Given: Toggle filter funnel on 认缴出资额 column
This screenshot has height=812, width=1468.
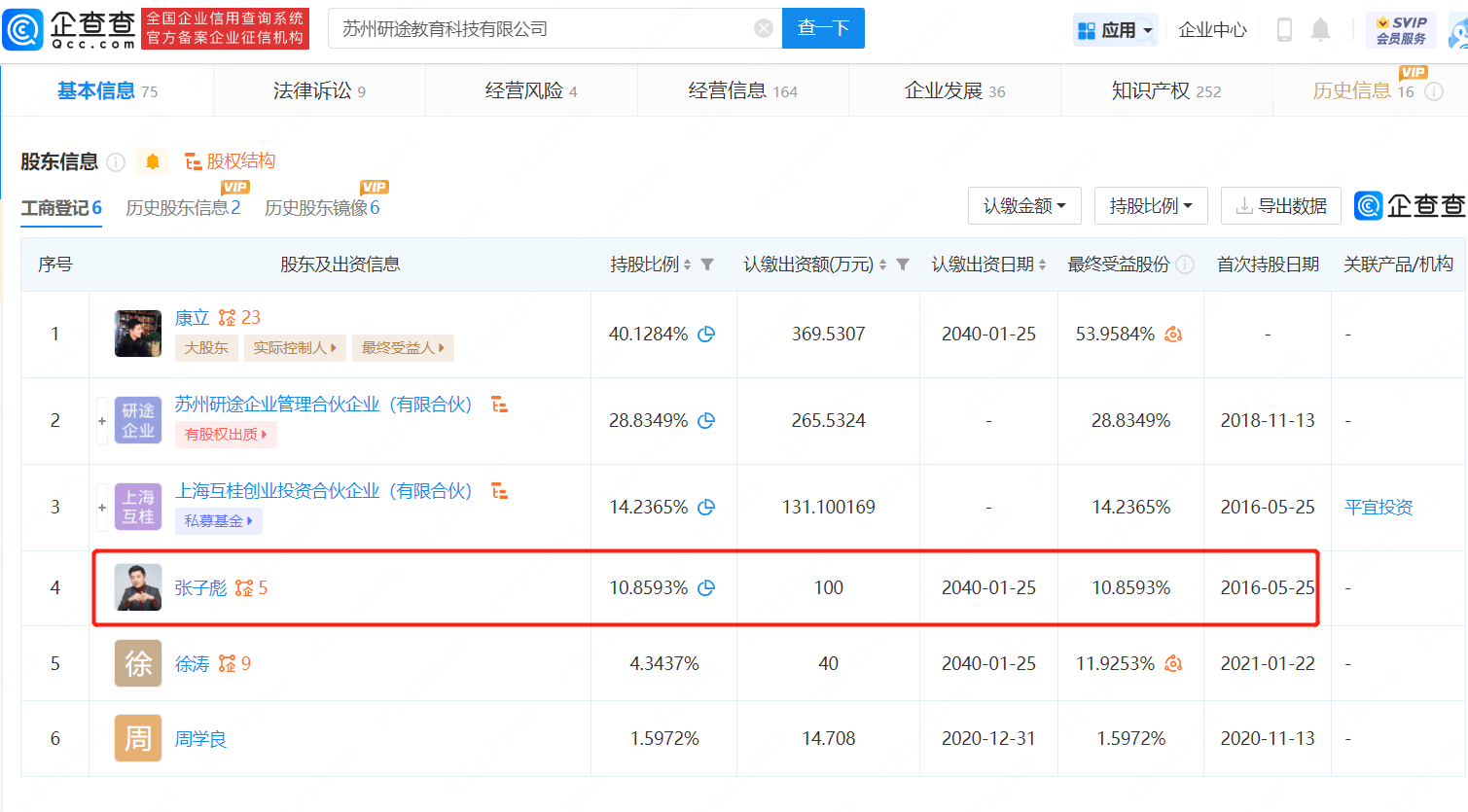Looking at the screenshot, I should (903, 265).
